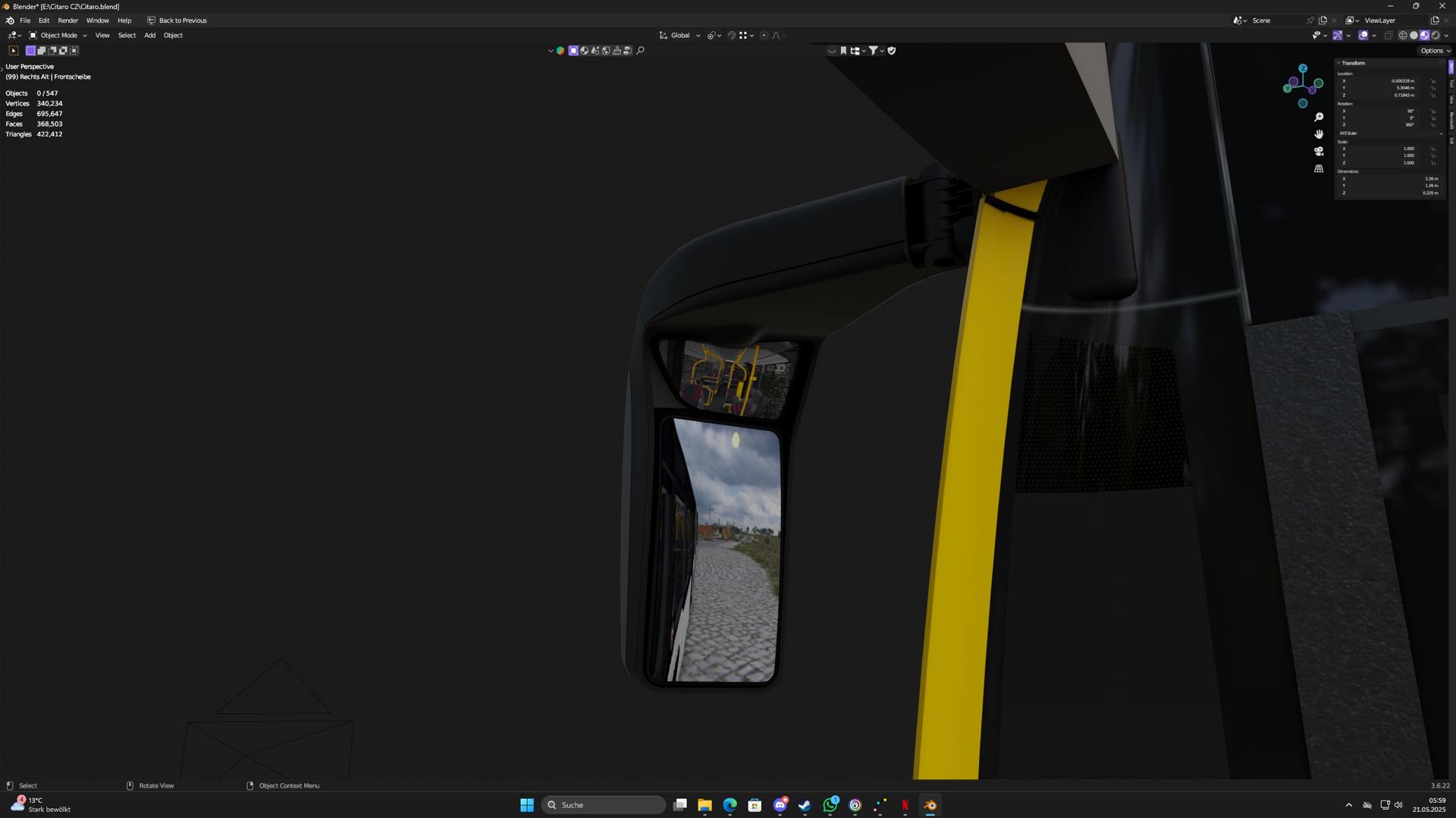Open the Global transform orientation dropdown
The height and width of the screenshot is (818, 1456).
pyautogui.click(x=680, y=36)
